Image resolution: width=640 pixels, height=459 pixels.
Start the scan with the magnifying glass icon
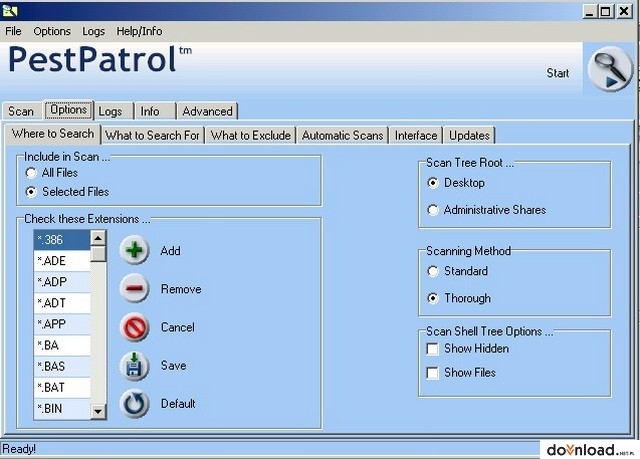pos(610,69)
